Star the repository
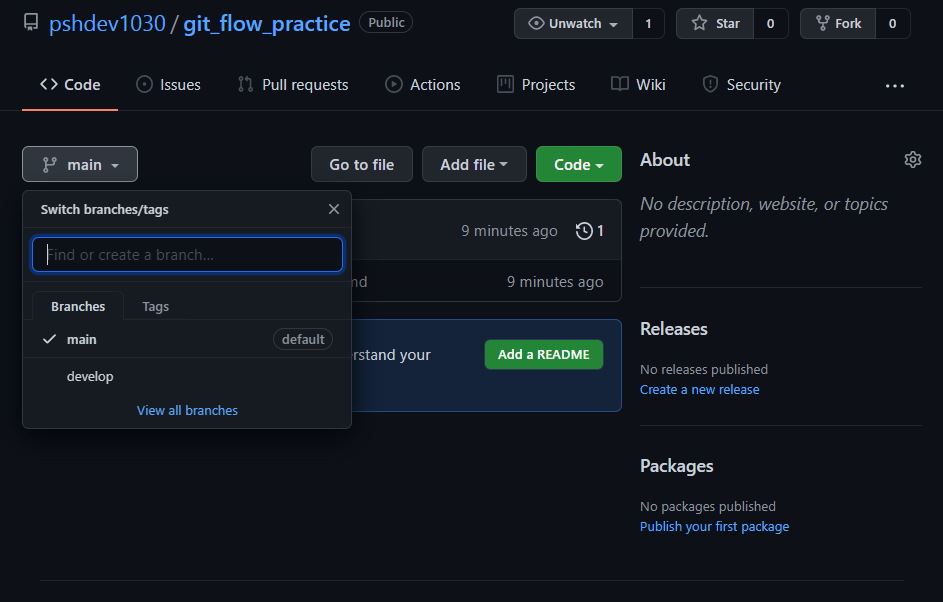The image size is (943, 602). tap(715, 23)
